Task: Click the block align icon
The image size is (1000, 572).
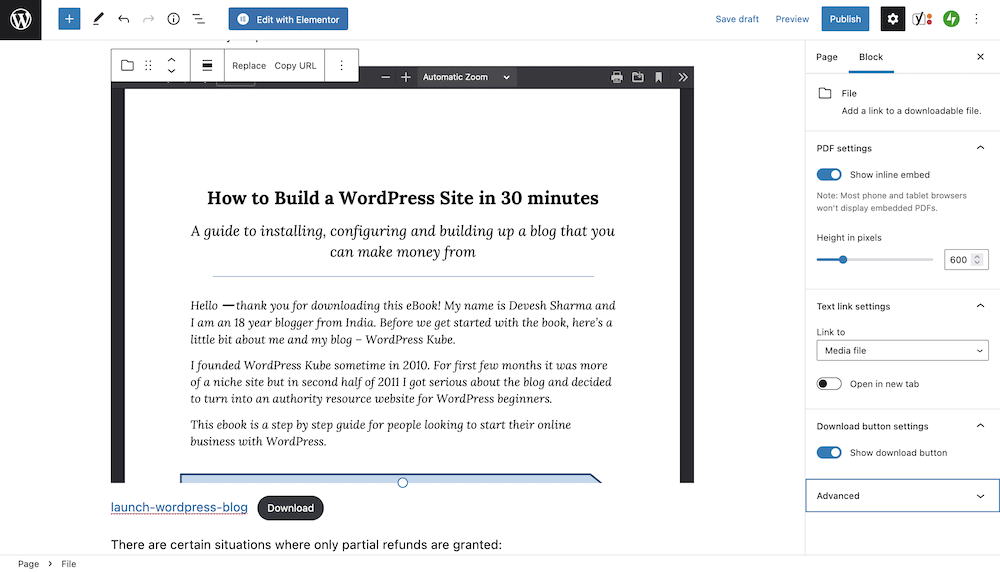Action: point(207,66)
